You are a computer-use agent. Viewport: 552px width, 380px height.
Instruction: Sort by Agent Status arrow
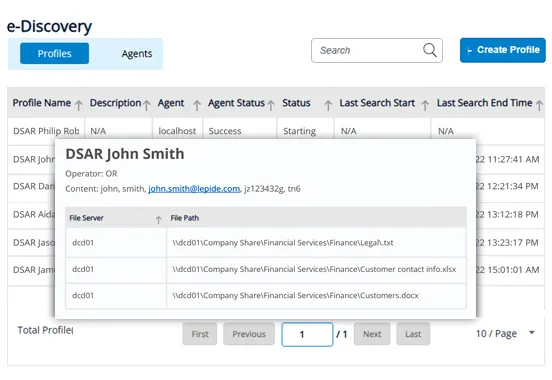270,105
